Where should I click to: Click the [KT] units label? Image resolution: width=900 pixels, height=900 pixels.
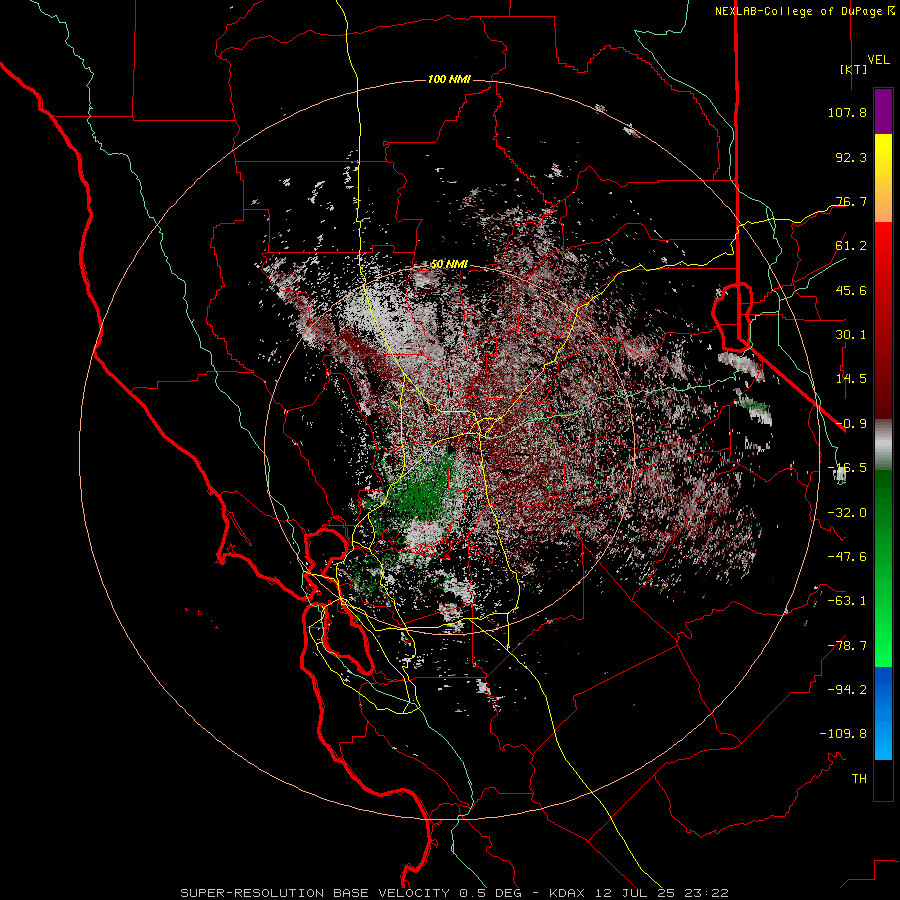click(x=854, y=69)
